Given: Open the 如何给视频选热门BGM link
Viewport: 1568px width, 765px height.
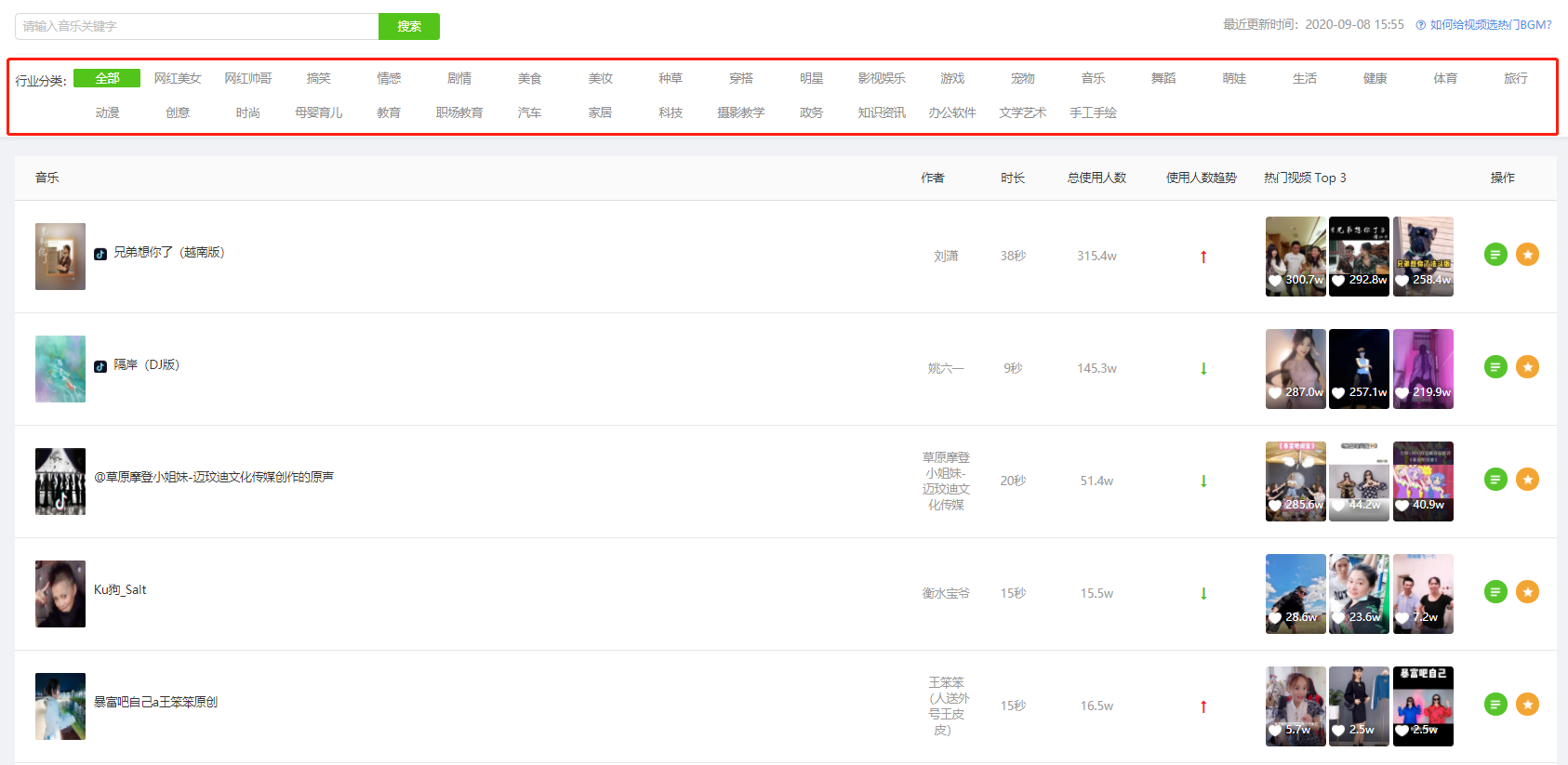Looking at the screenshot, I should coord(1490,25).
